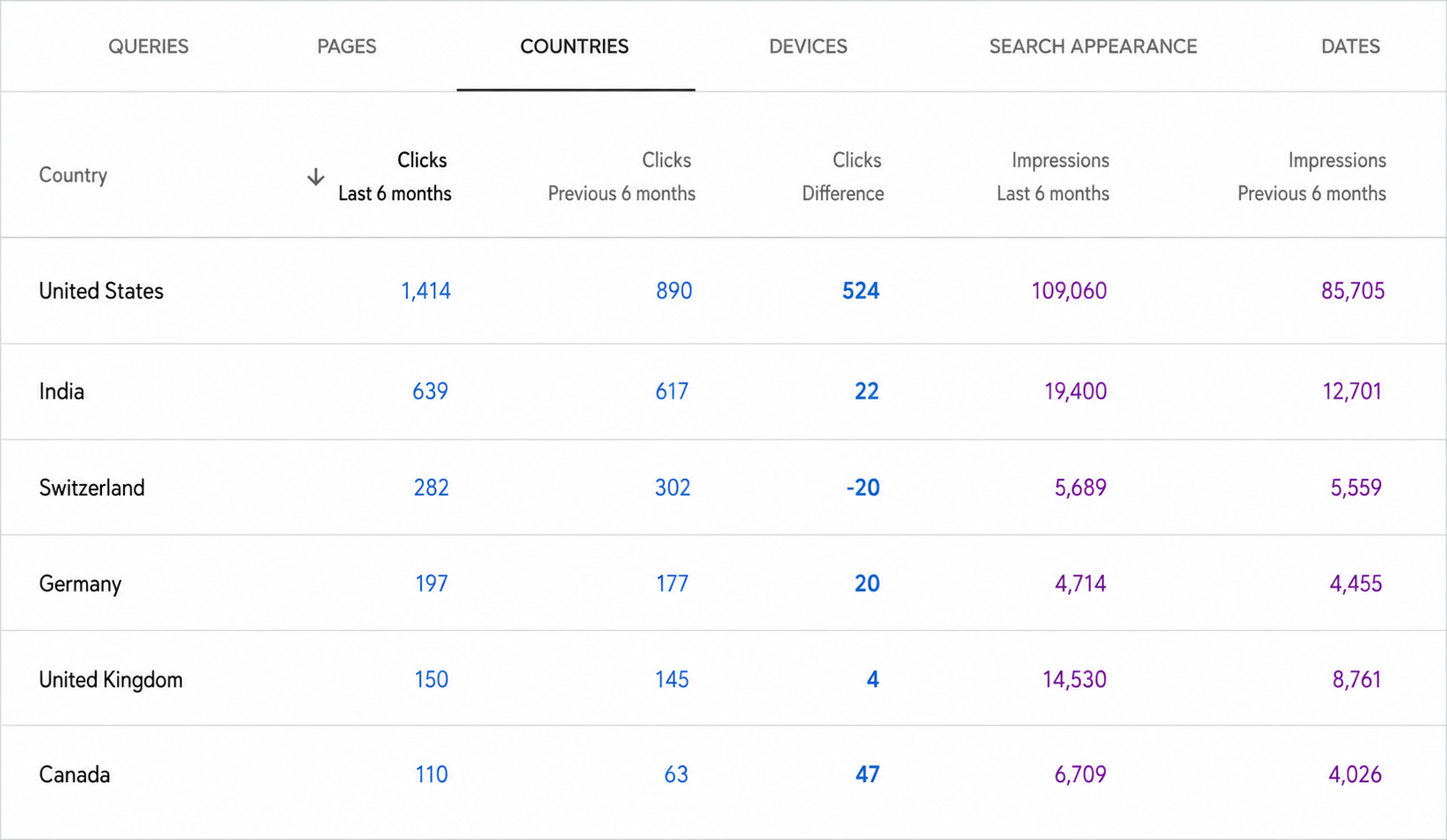
Task: Click the 5,689 impressions value
Action: click(1080, 488)
